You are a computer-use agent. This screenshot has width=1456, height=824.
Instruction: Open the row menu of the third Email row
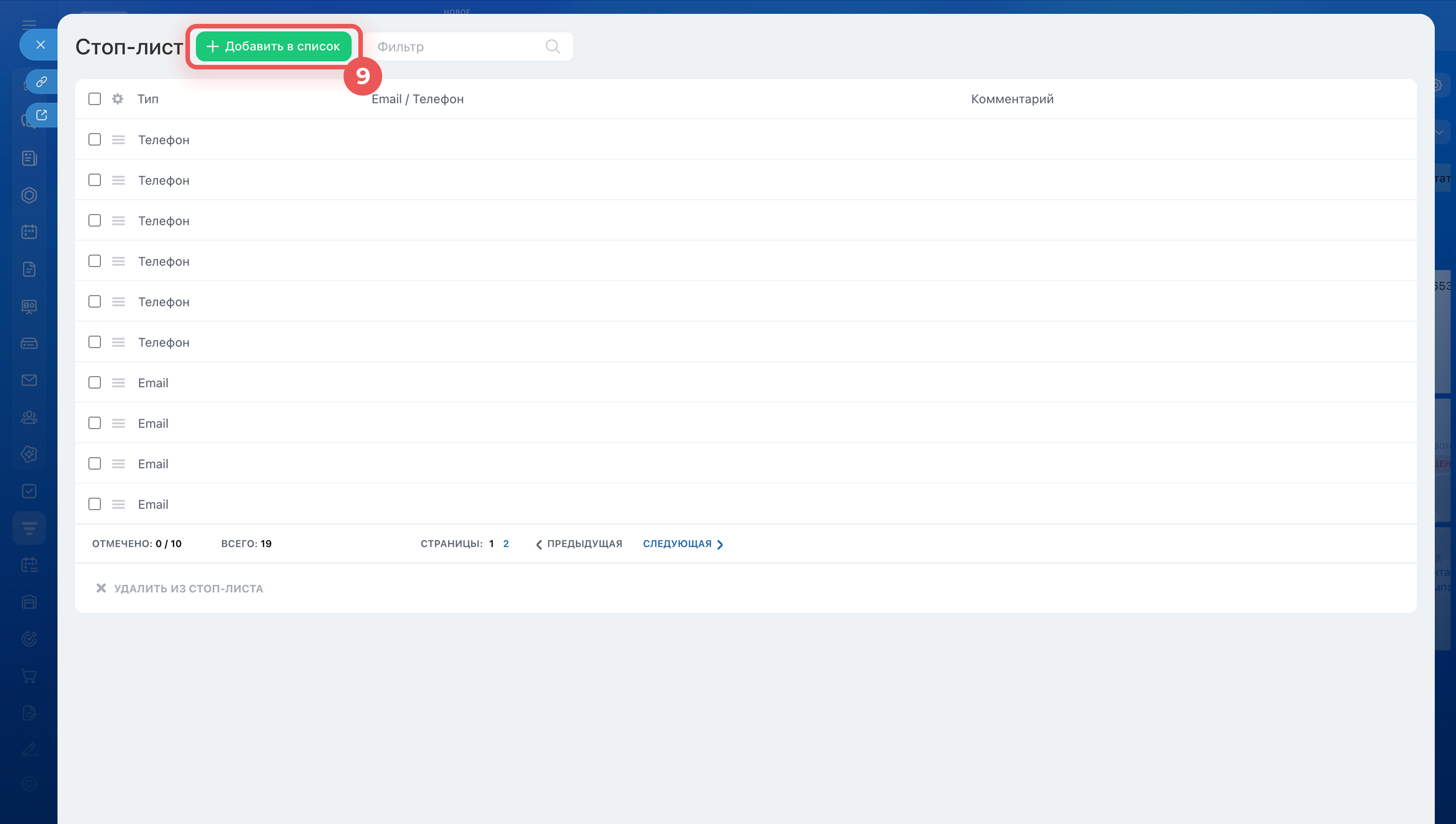coord(118,464)
